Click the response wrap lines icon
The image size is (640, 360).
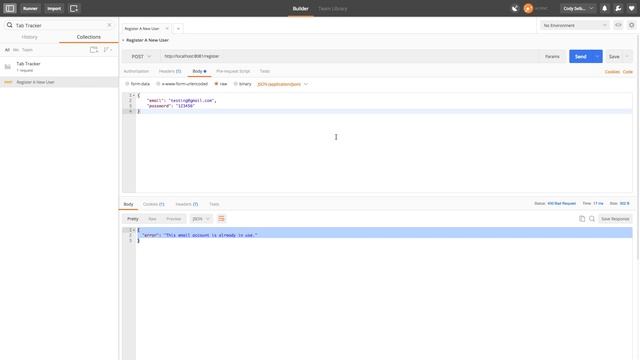pos(221,219)
